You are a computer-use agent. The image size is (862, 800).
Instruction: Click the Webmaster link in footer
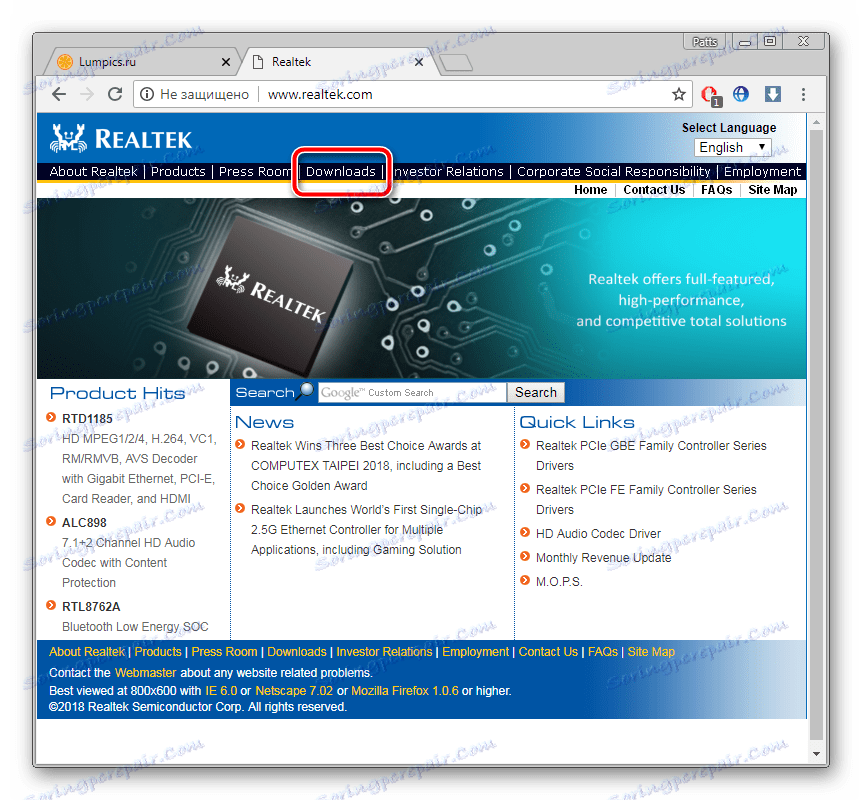(x=145, y=673)
